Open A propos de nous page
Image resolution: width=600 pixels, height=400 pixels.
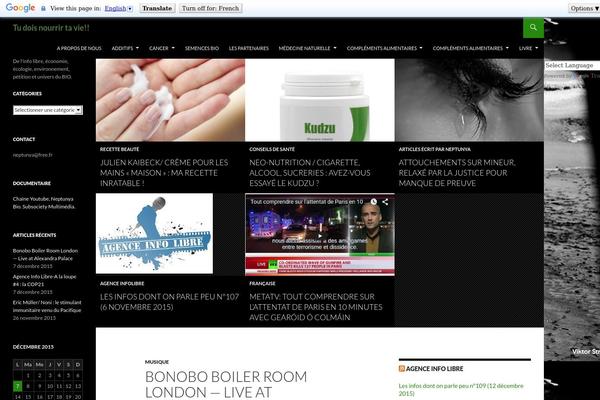(79, 48)
